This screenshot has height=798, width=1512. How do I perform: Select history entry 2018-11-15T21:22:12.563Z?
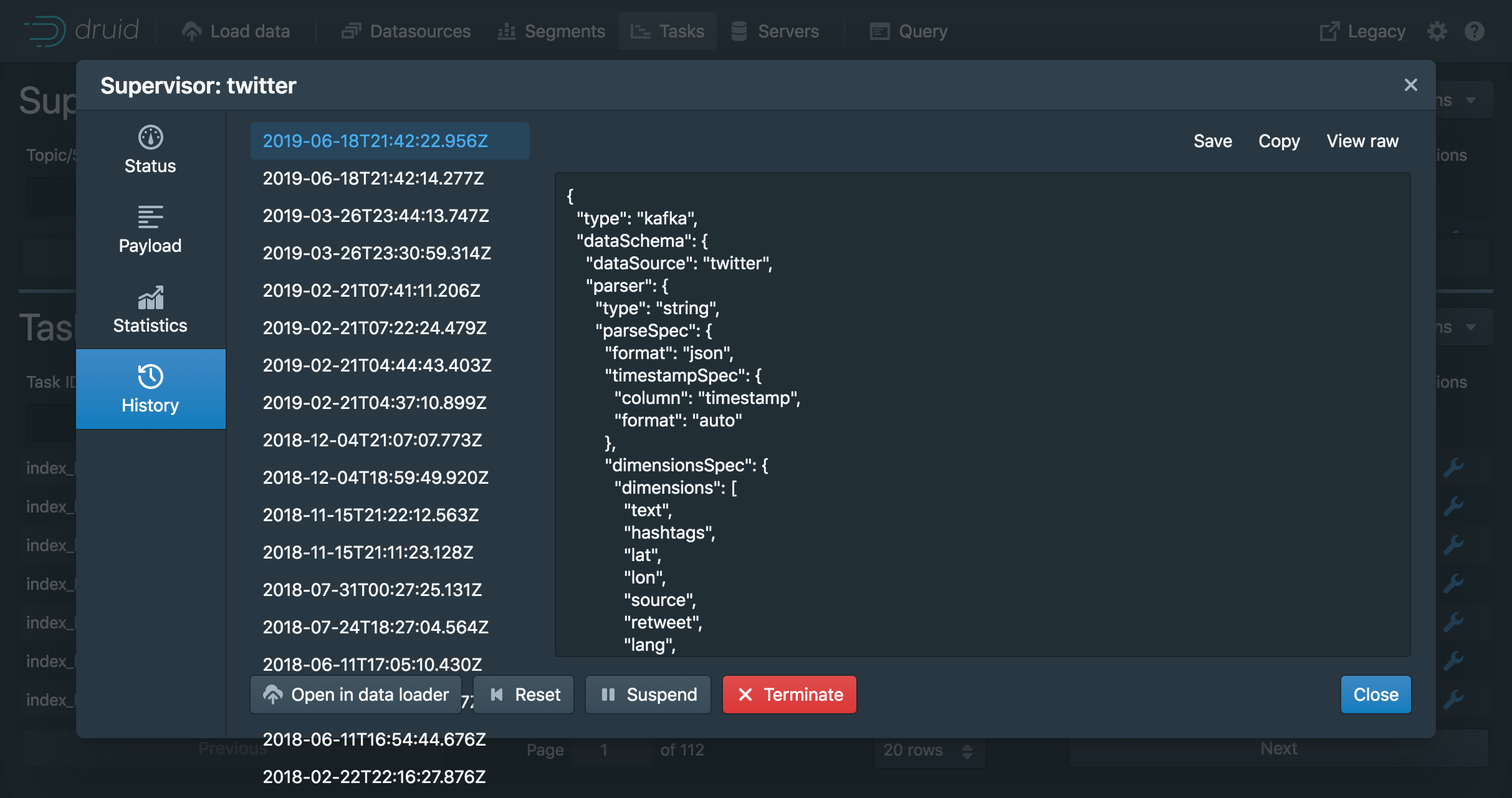[x=390, y=515]
